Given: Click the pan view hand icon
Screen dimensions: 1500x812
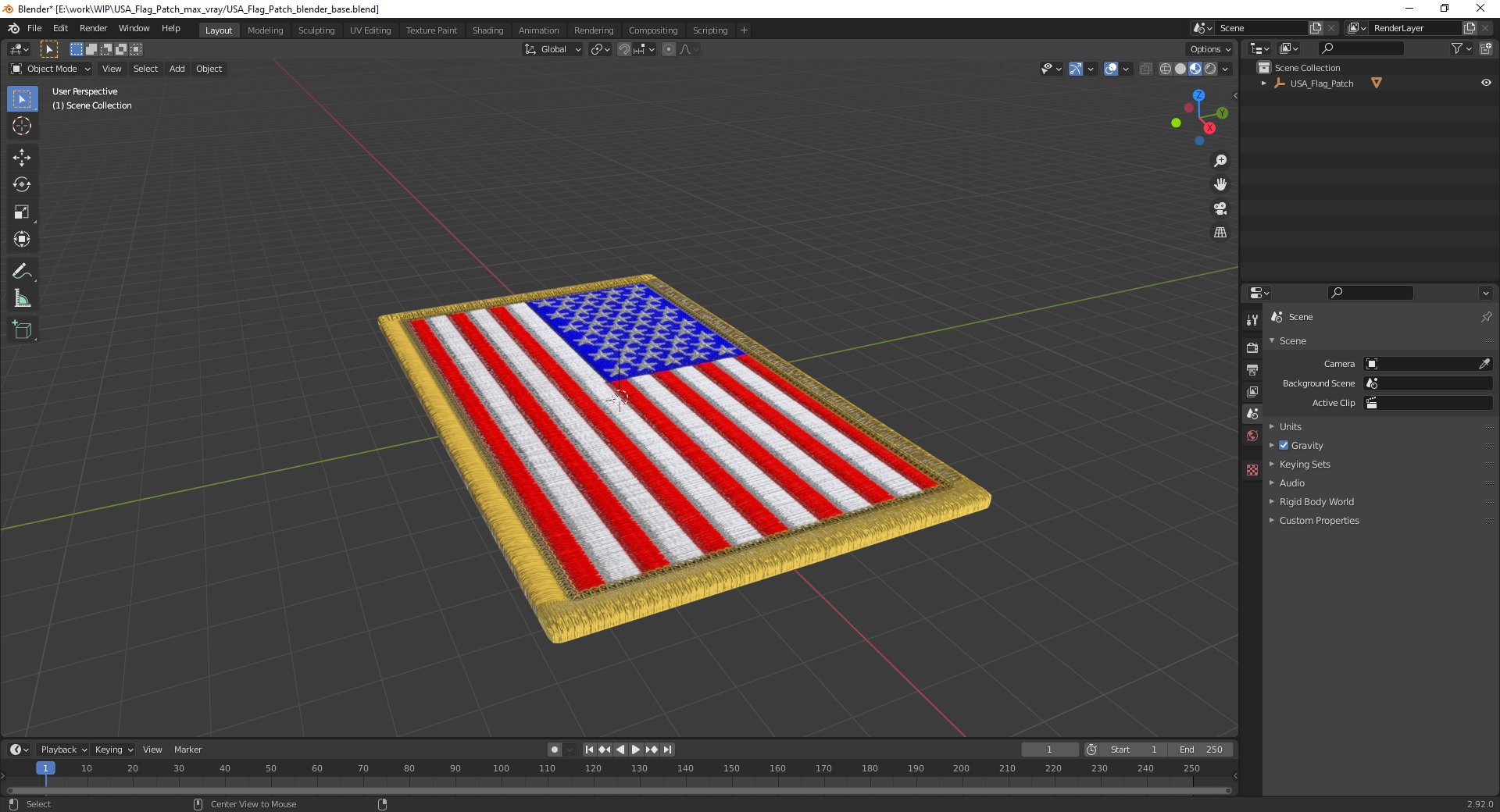Looking at the screenshot, I should (1220, 184).
